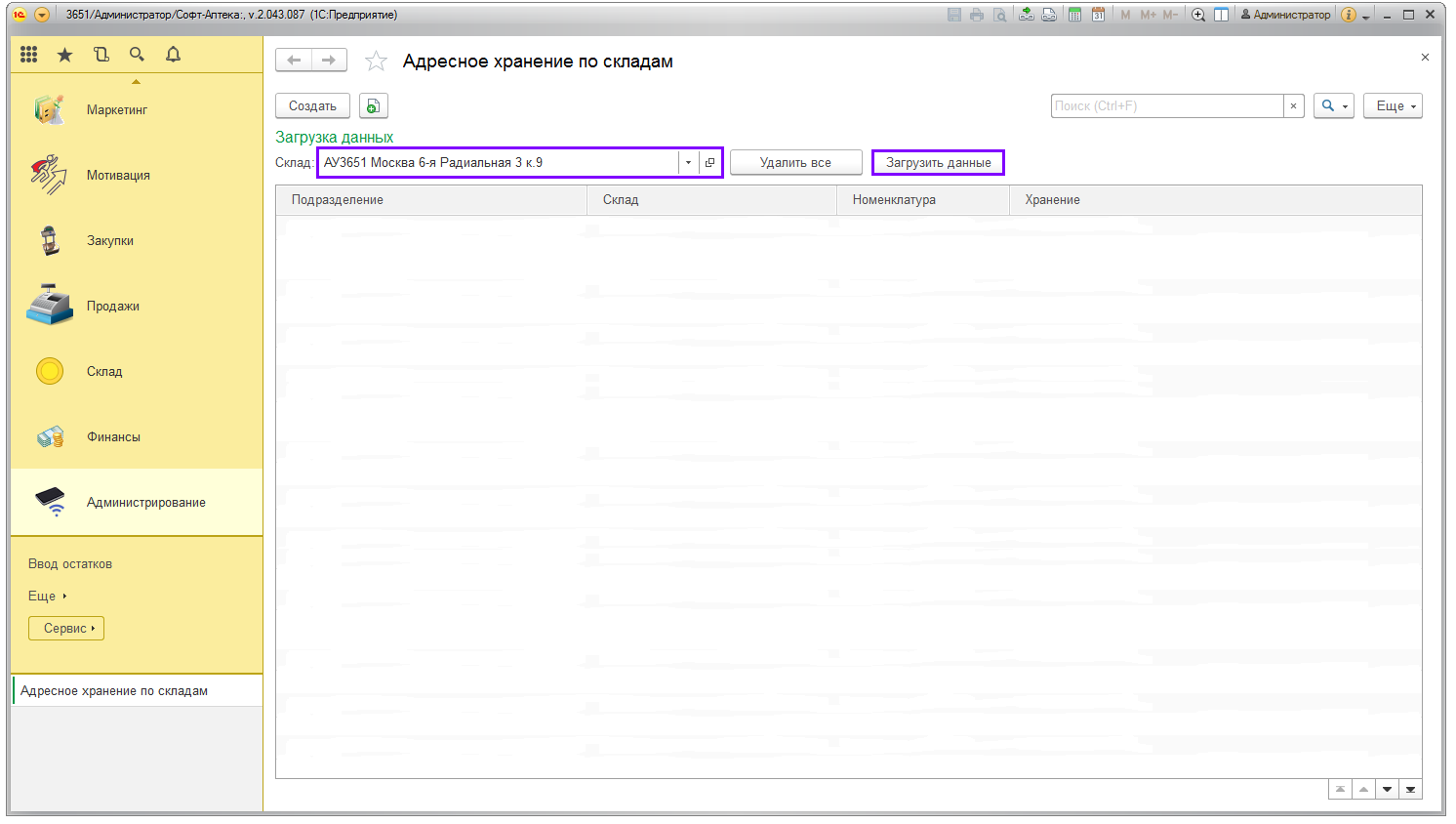Open the calendar icon in title bar
Screen dimensions: 1456x824
pos(1098,15)
